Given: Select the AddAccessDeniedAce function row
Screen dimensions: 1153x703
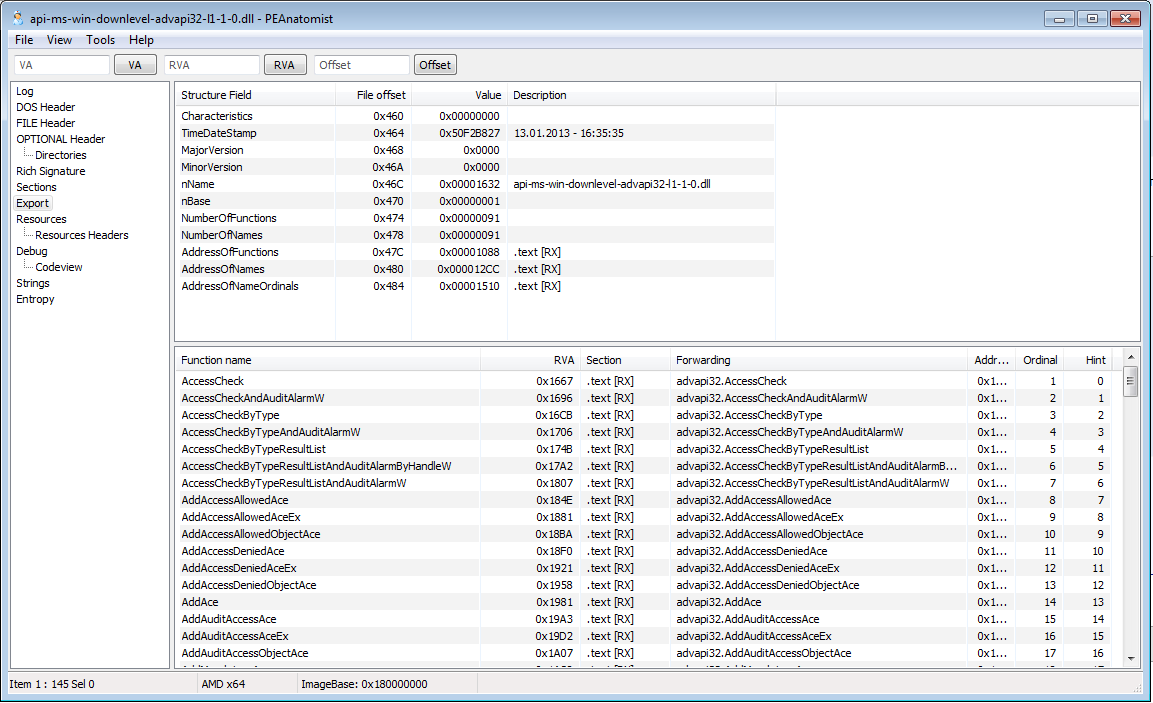Looking at the screenshot, I should coord(233,551).
